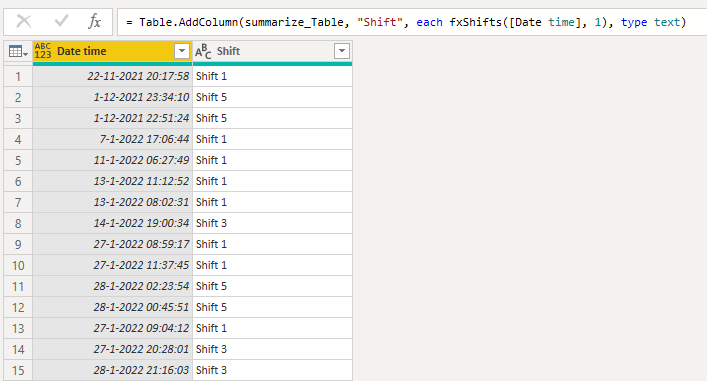
Task: Open the Shift column filter dropdown
Action: pyautogui.click(x=342, y=51)
